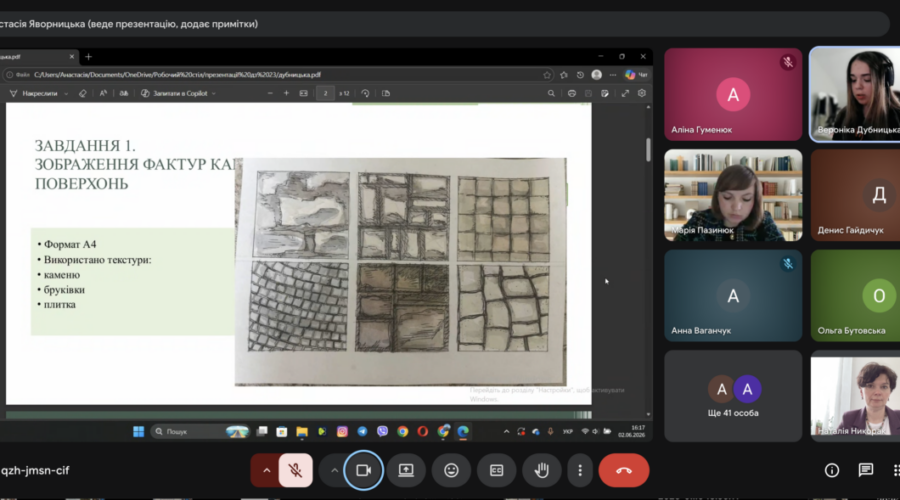Select Вероніка Дубницька video tile
Viewport: 900px width, 500px height.
click(x=855, y=94)
